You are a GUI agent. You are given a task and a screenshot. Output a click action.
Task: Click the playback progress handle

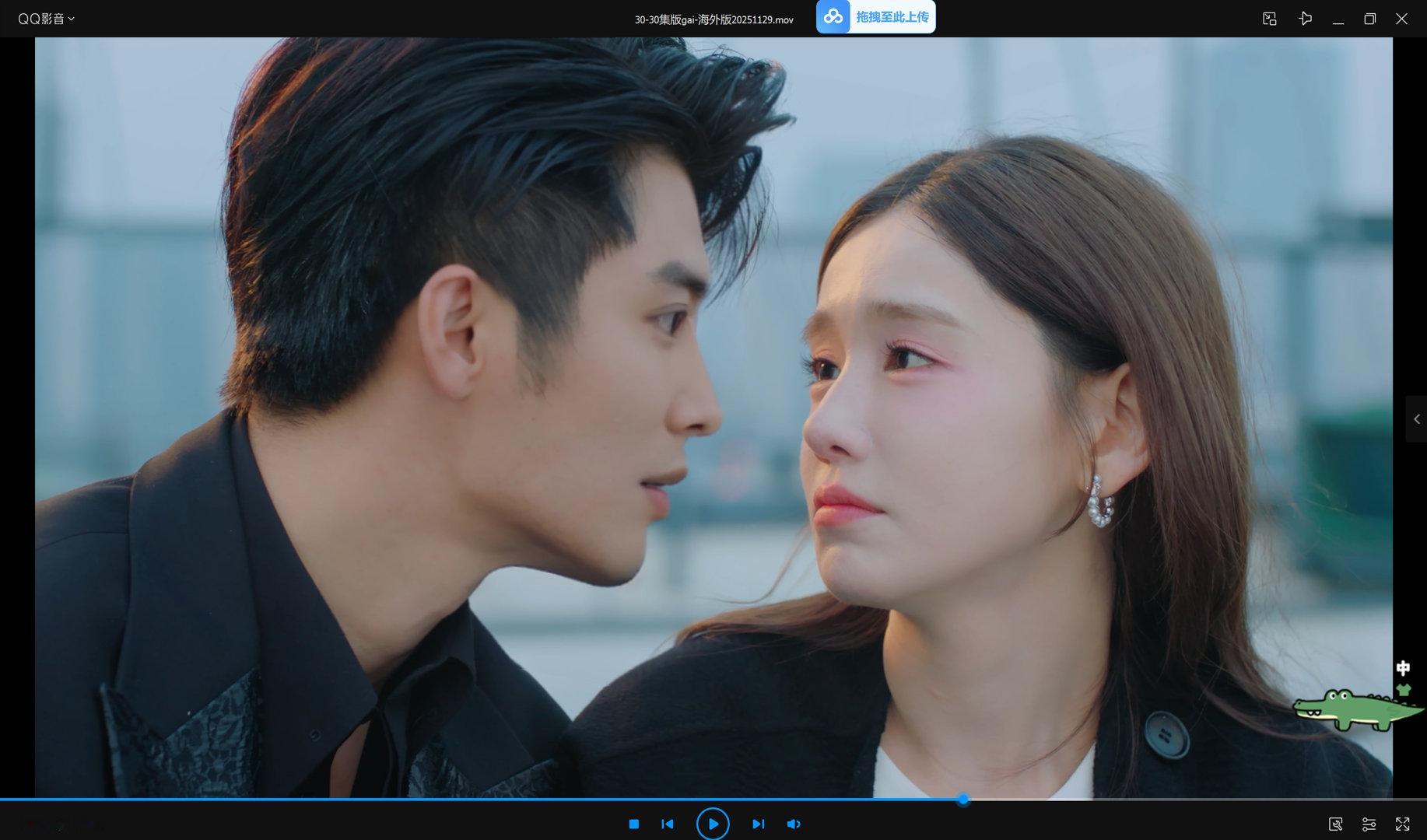tap(963, 799)
